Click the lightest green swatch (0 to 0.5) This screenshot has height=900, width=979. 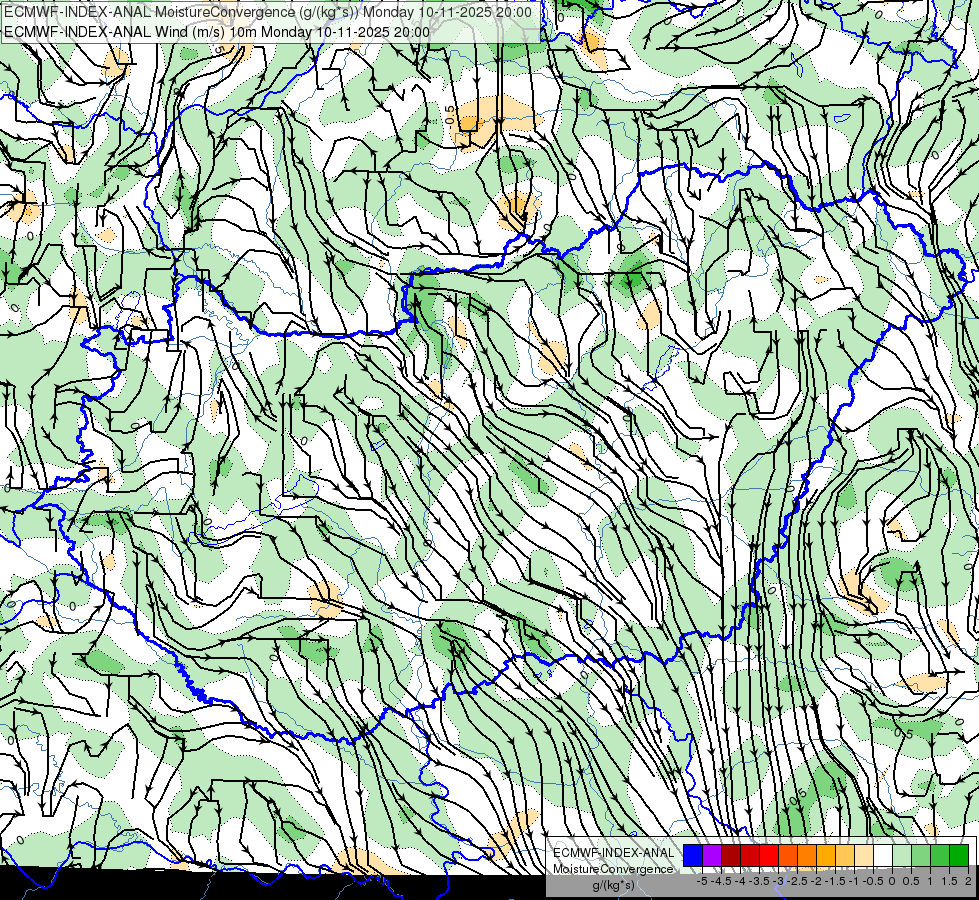[902, 856]
